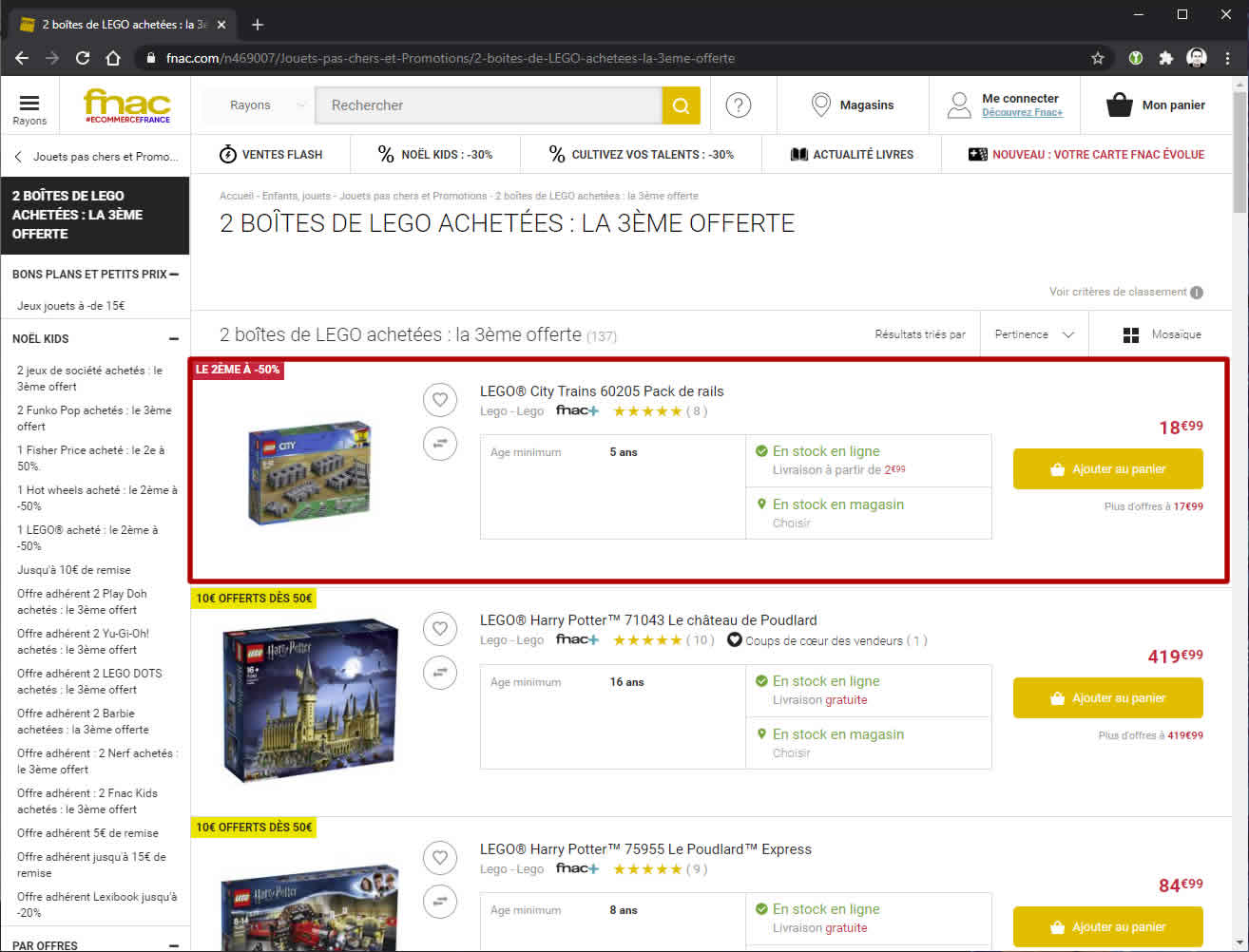The height and width of the screenshot is (952, 1249).
Task: Go back to Jouets pas chers et Promo chevron
Action: (x=18, y=157)
